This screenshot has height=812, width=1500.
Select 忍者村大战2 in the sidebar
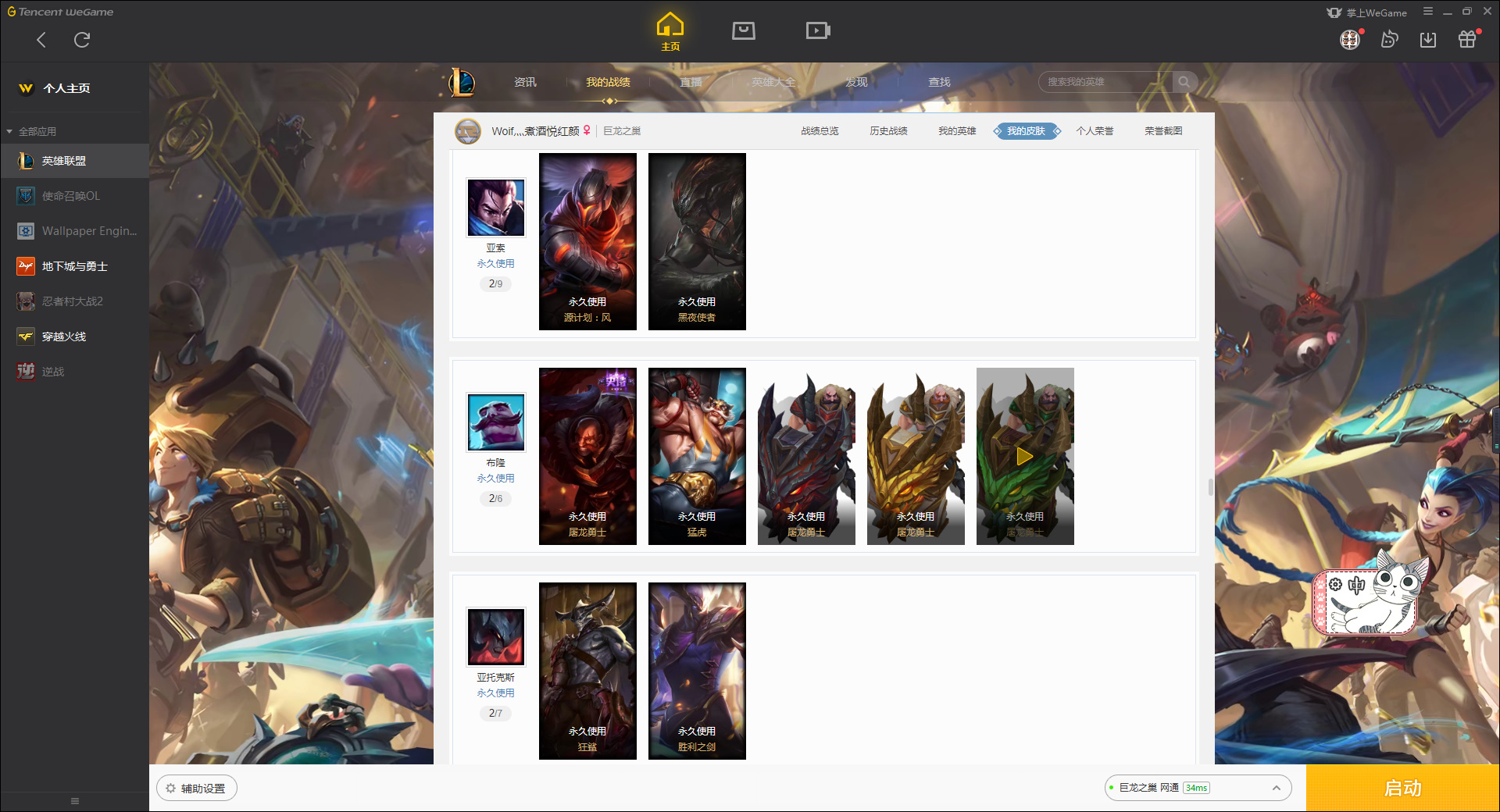point(74,301)
